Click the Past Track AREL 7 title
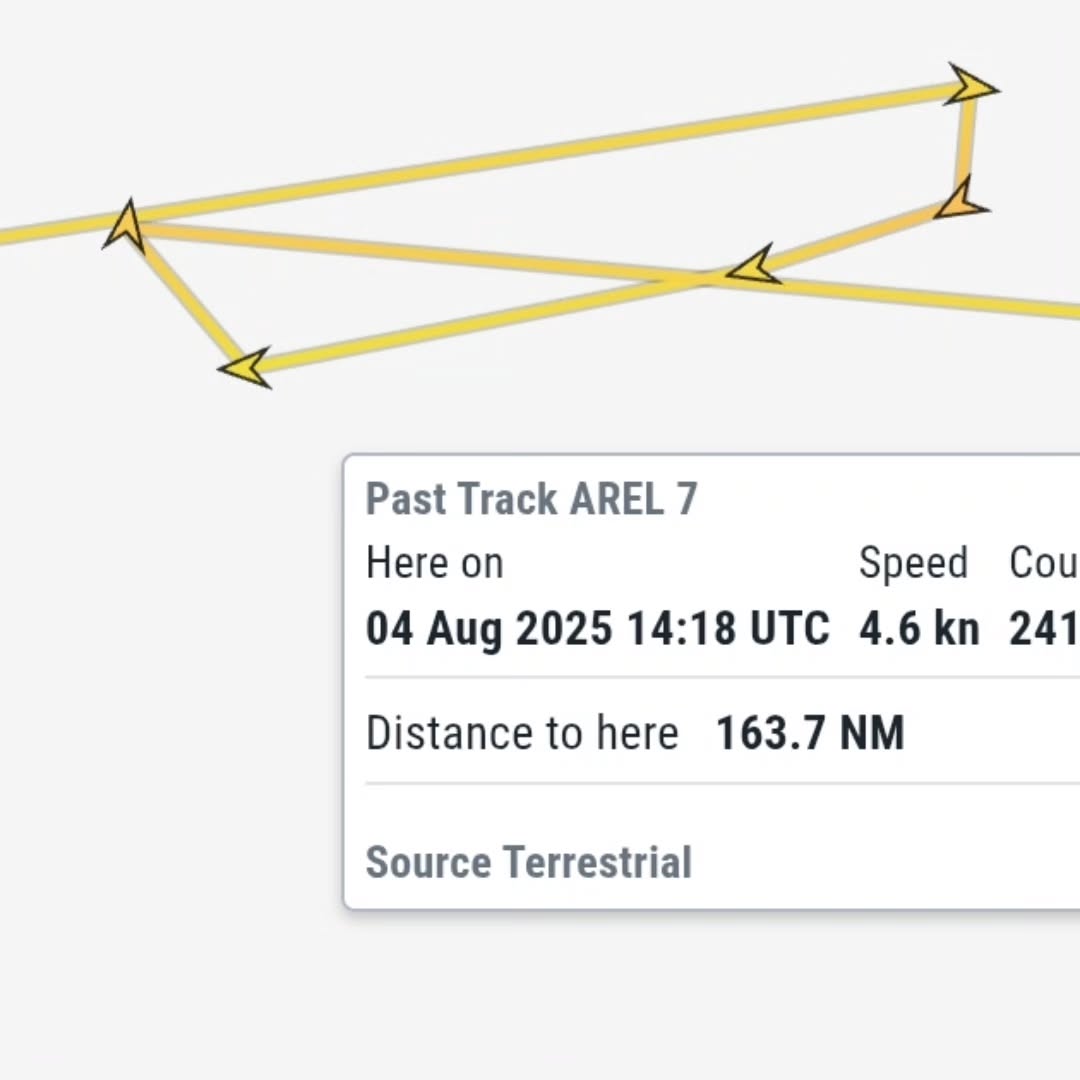 [x=531, y=498]
